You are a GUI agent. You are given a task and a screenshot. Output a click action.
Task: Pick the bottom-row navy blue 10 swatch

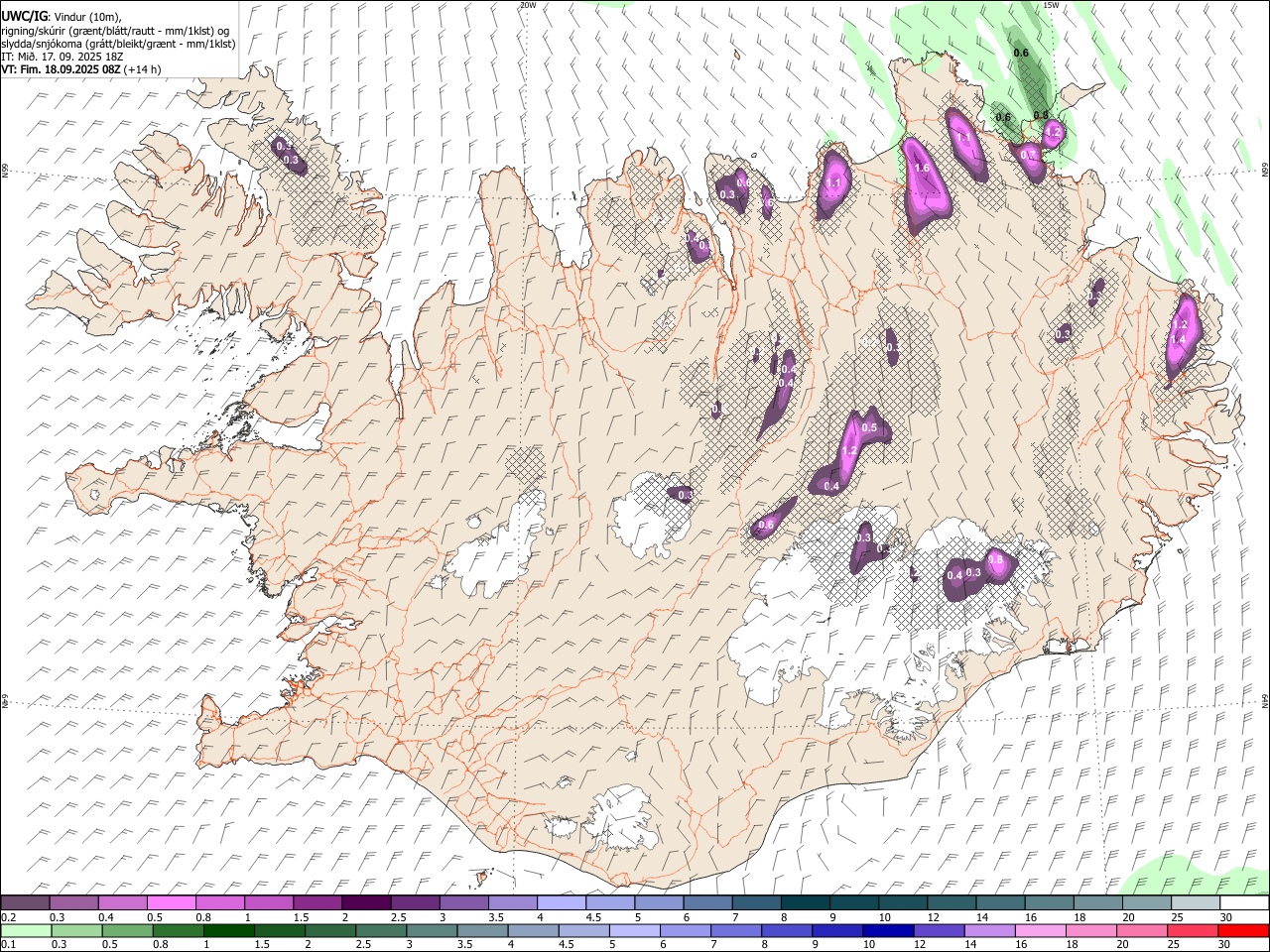click(887, 930)
